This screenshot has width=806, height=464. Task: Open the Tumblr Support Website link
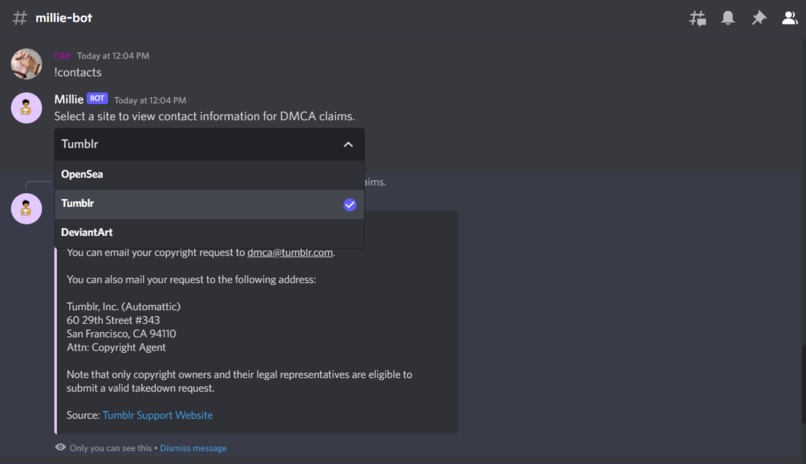(x=157, y=415)
